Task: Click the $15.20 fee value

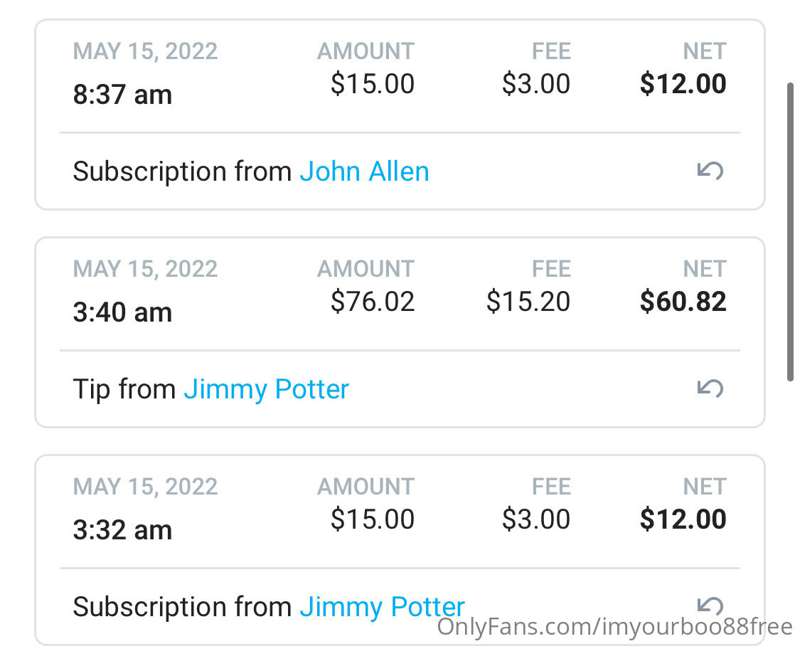Action: 528,301
